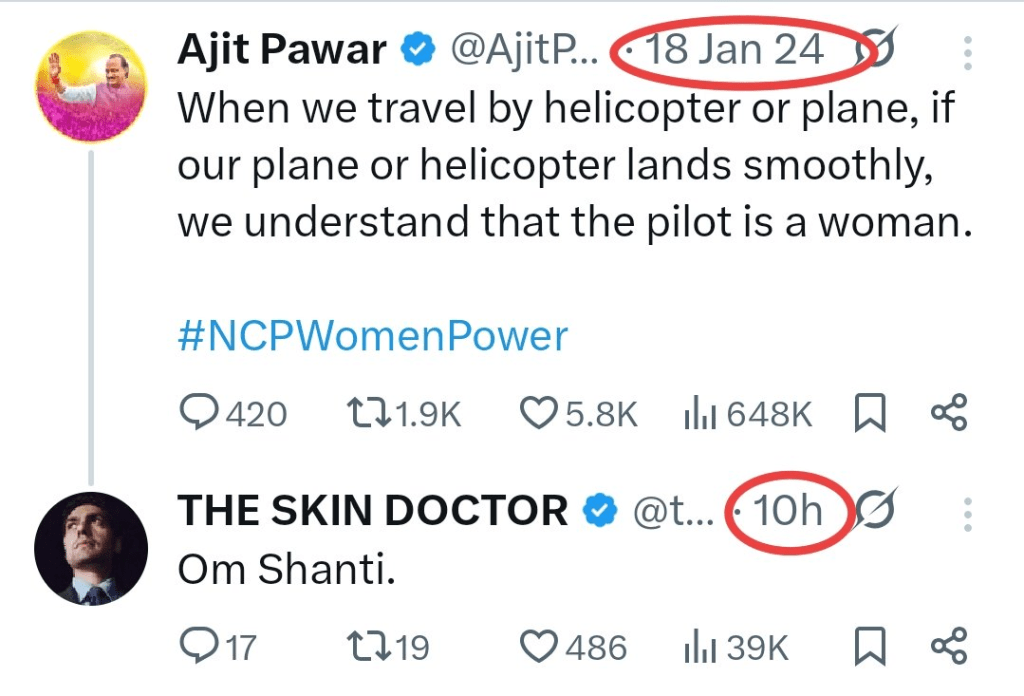
Task: Like Ajit Pawar's tweet with heart icon
Action: pyautogui.click(x=540, y=414)
